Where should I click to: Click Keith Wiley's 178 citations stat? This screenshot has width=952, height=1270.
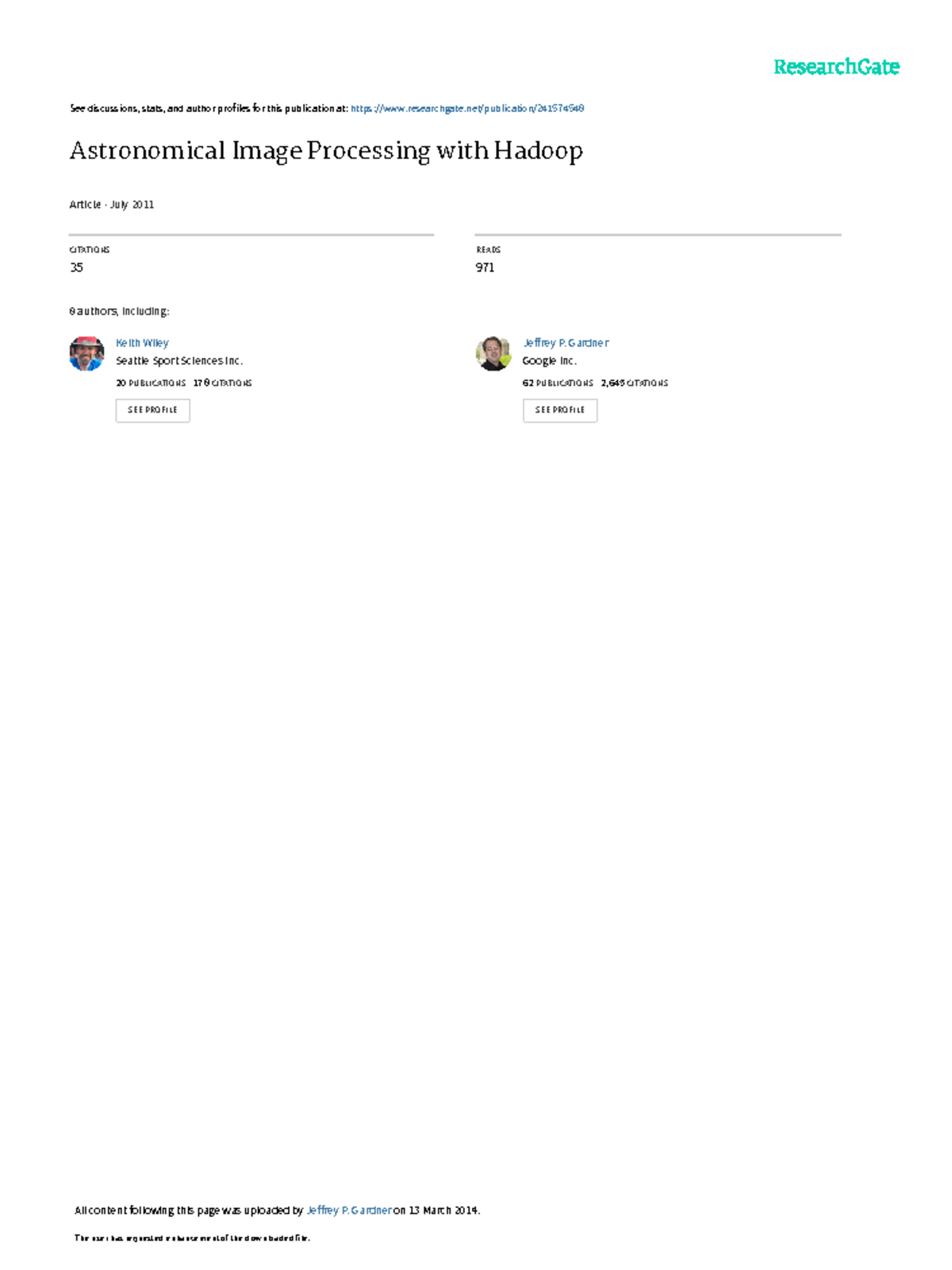[222, 383]
